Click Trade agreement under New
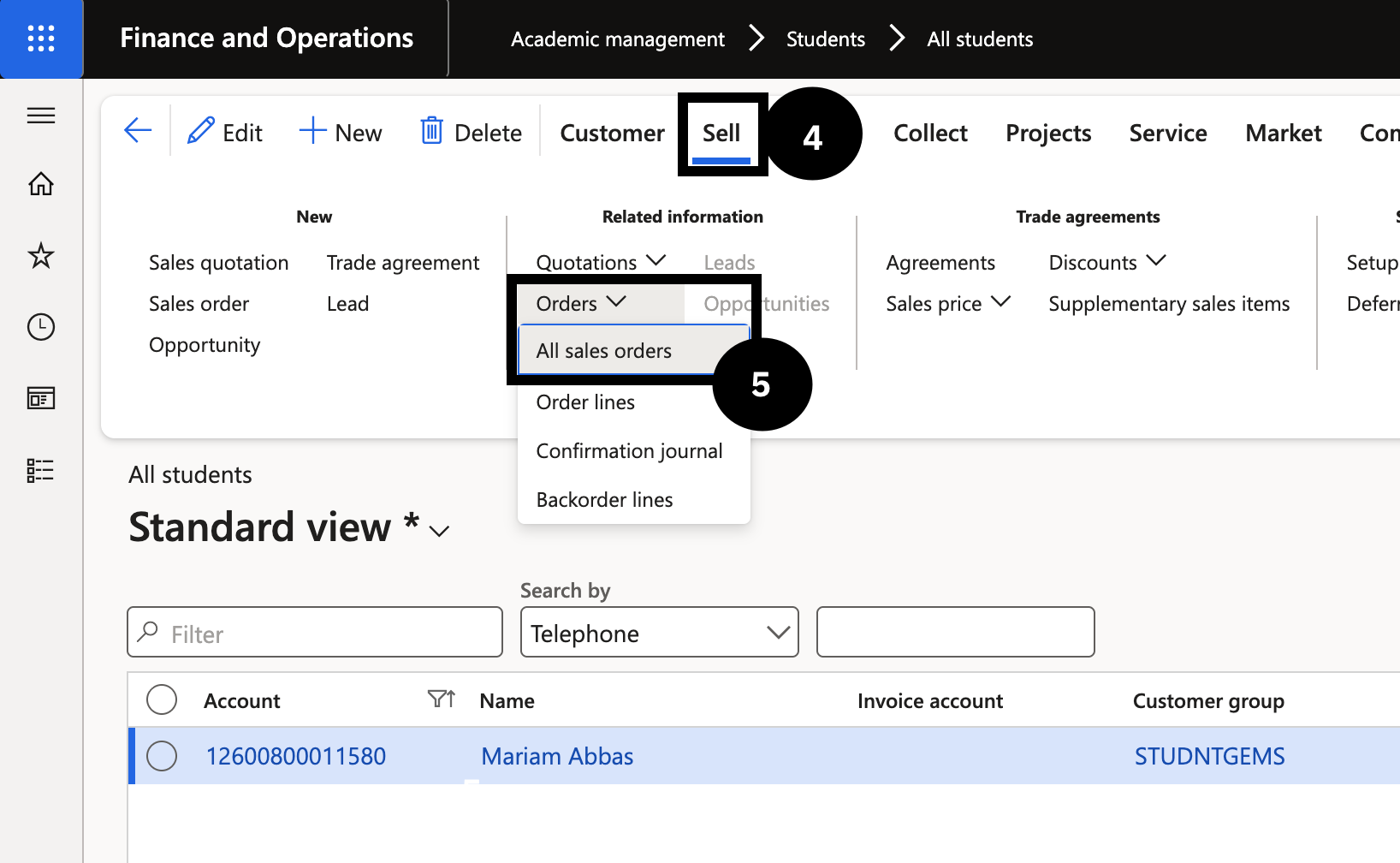This screenshot has height=863, width=1400. [x=403, y=262]
